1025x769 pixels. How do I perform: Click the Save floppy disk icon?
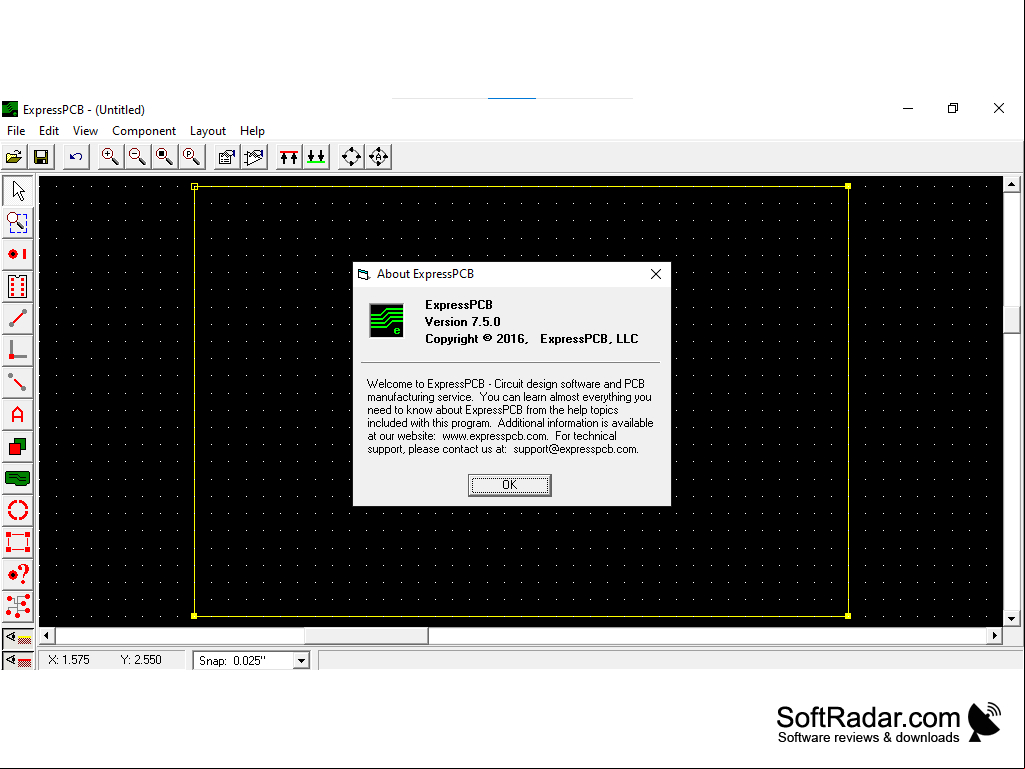pyautogui.click(x=41, y=157)
